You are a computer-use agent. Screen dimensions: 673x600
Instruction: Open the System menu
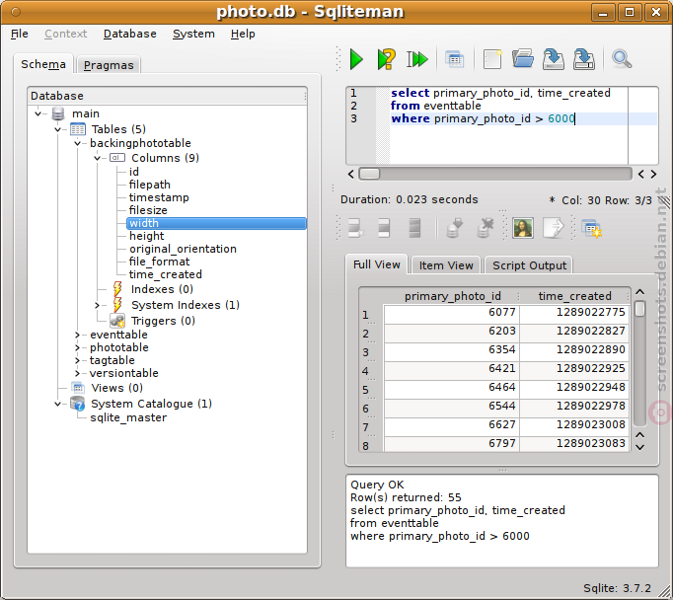tap(194, 34)
